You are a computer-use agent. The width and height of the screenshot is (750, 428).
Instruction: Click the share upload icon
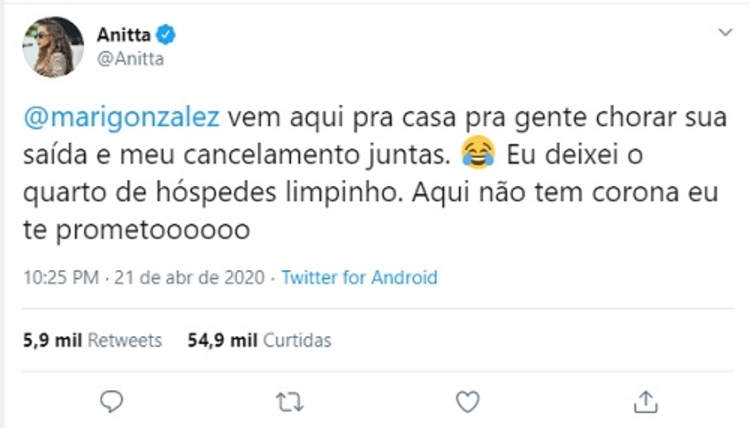[642, 401]
